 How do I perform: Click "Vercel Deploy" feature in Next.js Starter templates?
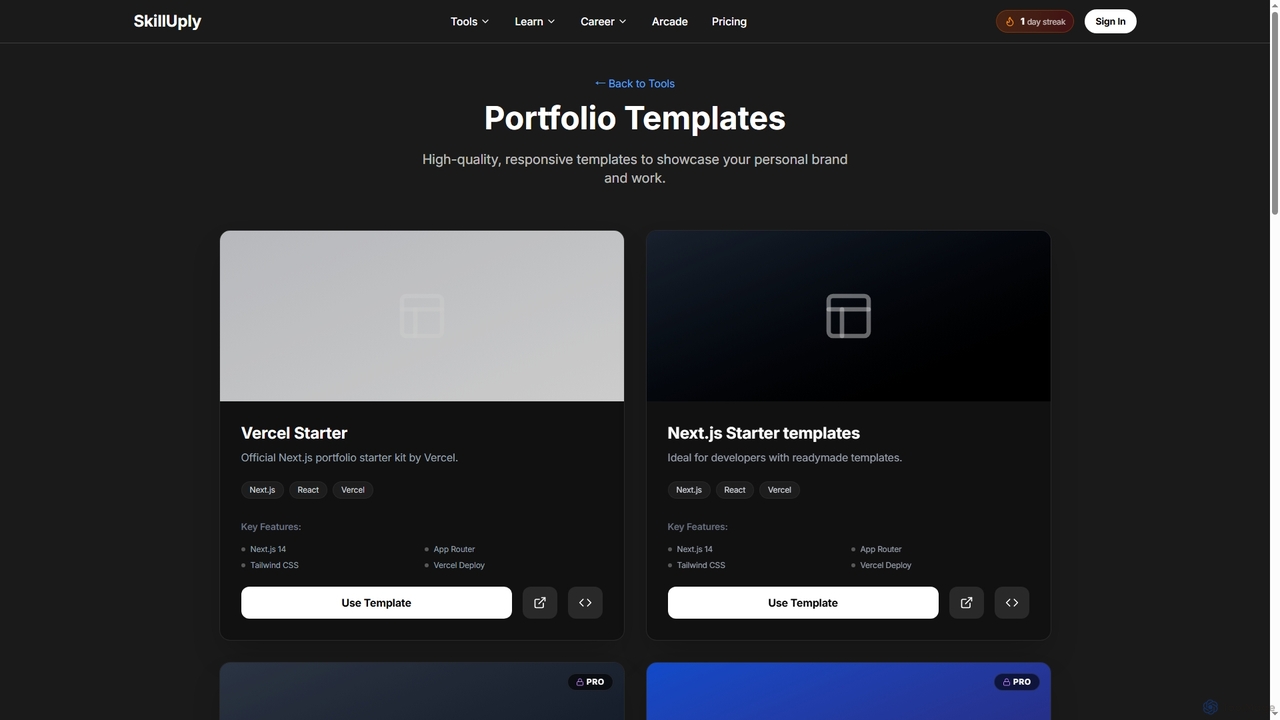886,565
